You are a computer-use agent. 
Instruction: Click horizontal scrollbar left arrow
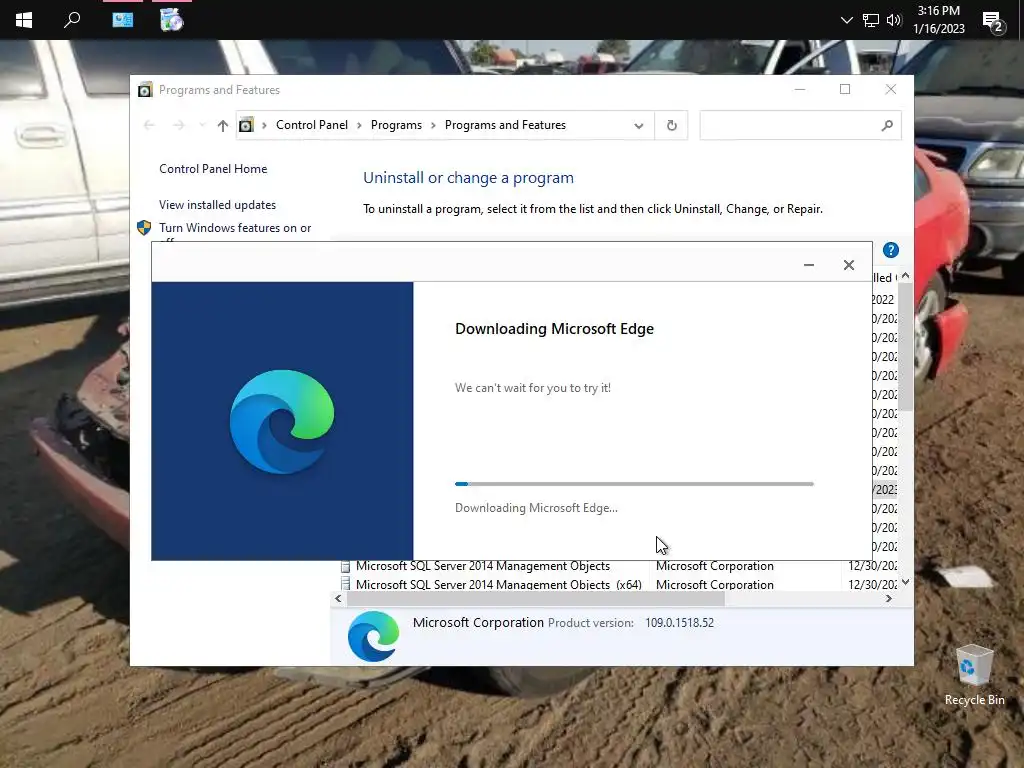coord(338,598)
